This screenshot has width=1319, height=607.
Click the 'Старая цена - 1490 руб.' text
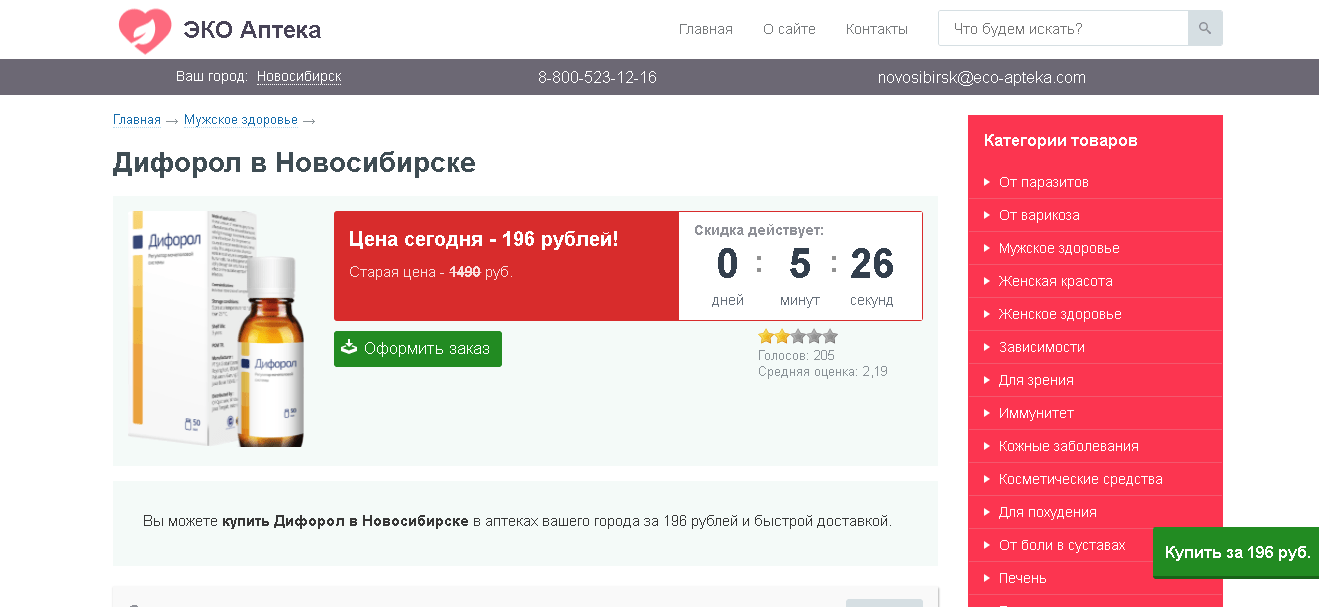tap(431, 272)
